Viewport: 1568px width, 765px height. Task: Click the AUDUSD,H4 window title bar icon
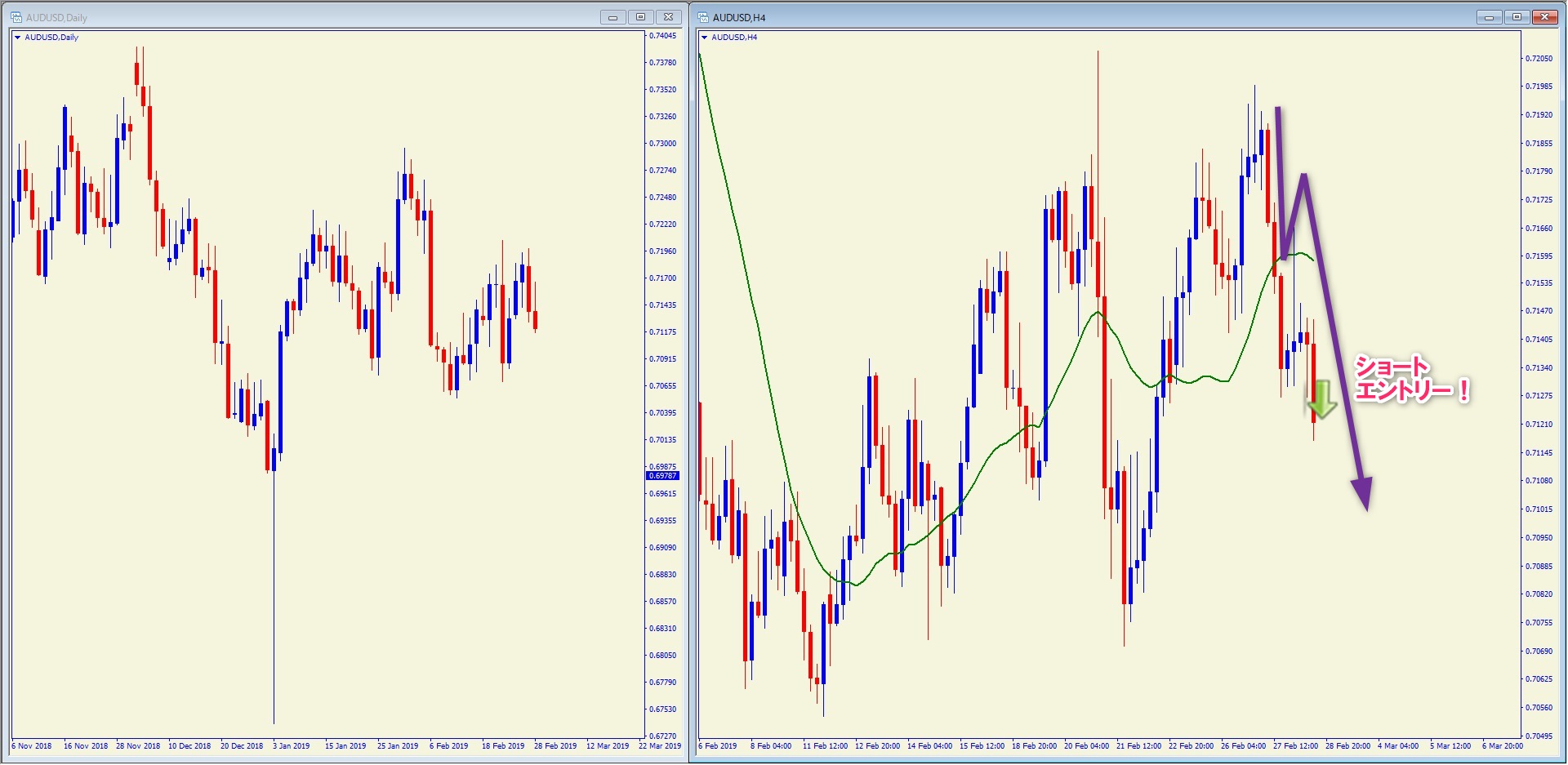tap(702, 17)
